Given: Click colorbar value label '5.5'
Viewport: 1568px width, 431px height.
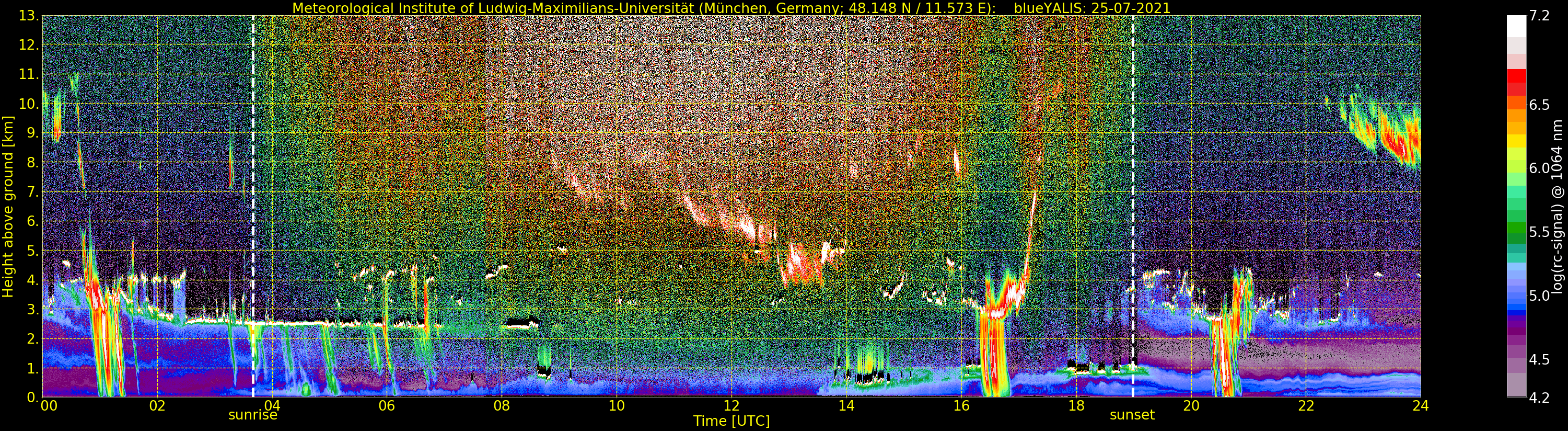Looking at the screenshot, I should pos(1539,232).
